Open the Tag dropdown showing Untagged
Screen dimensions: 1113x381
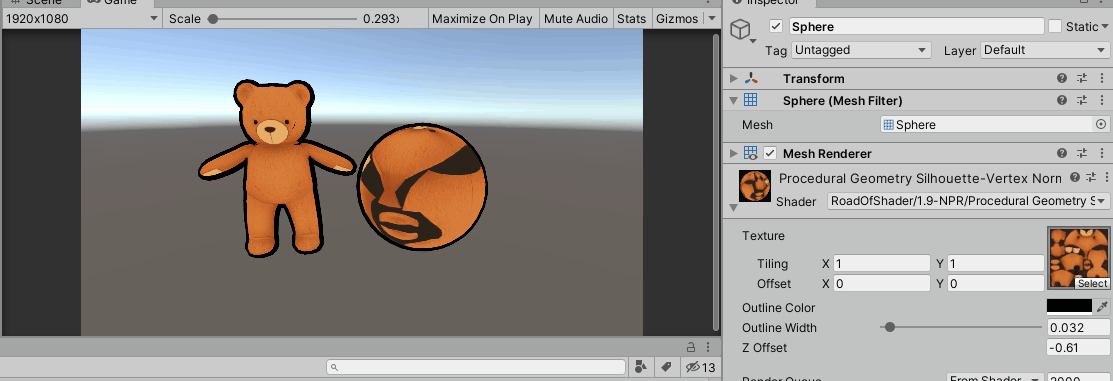(861, 50)
